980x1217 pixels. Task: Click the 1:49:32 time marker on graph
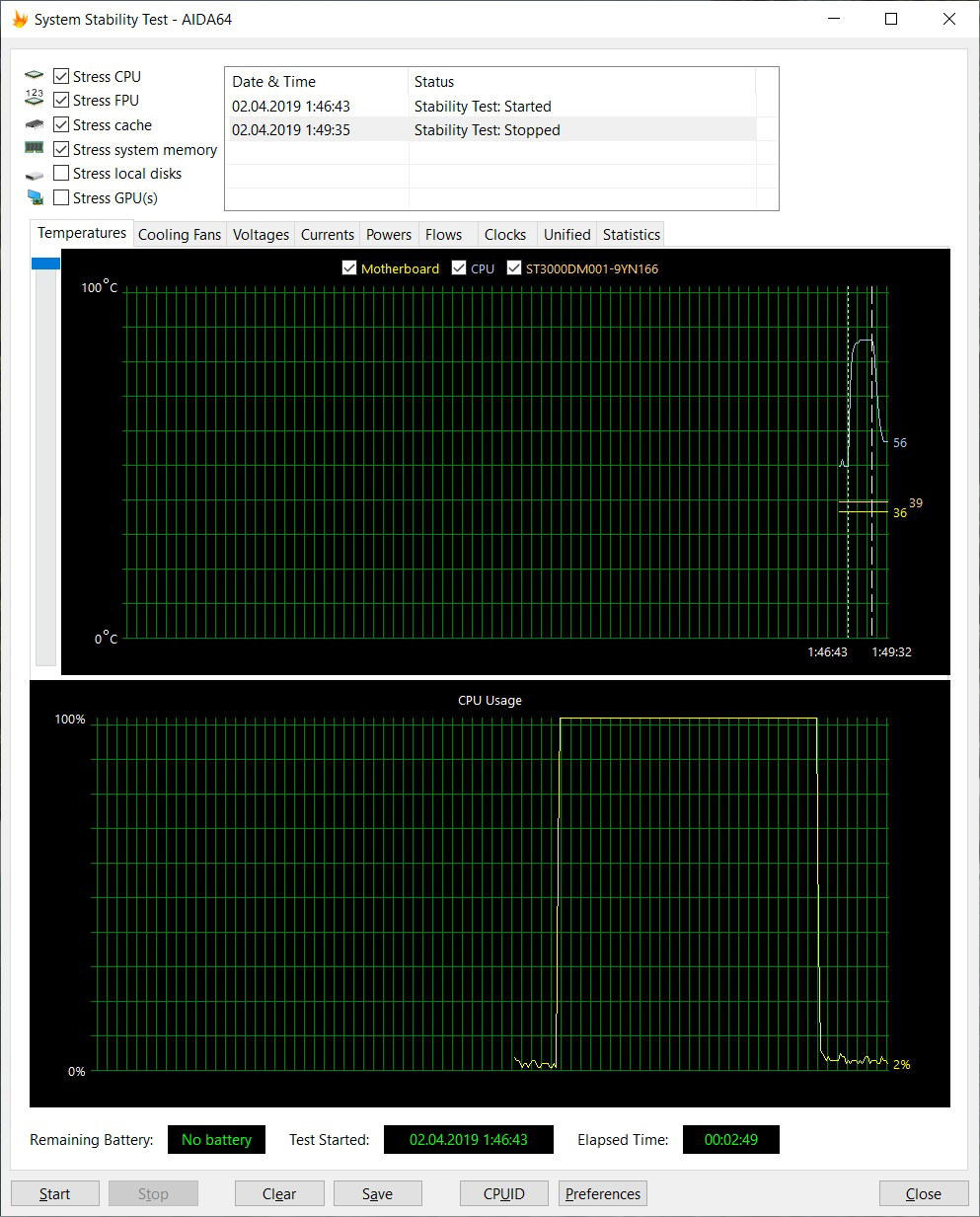click(x=891, y=651)
